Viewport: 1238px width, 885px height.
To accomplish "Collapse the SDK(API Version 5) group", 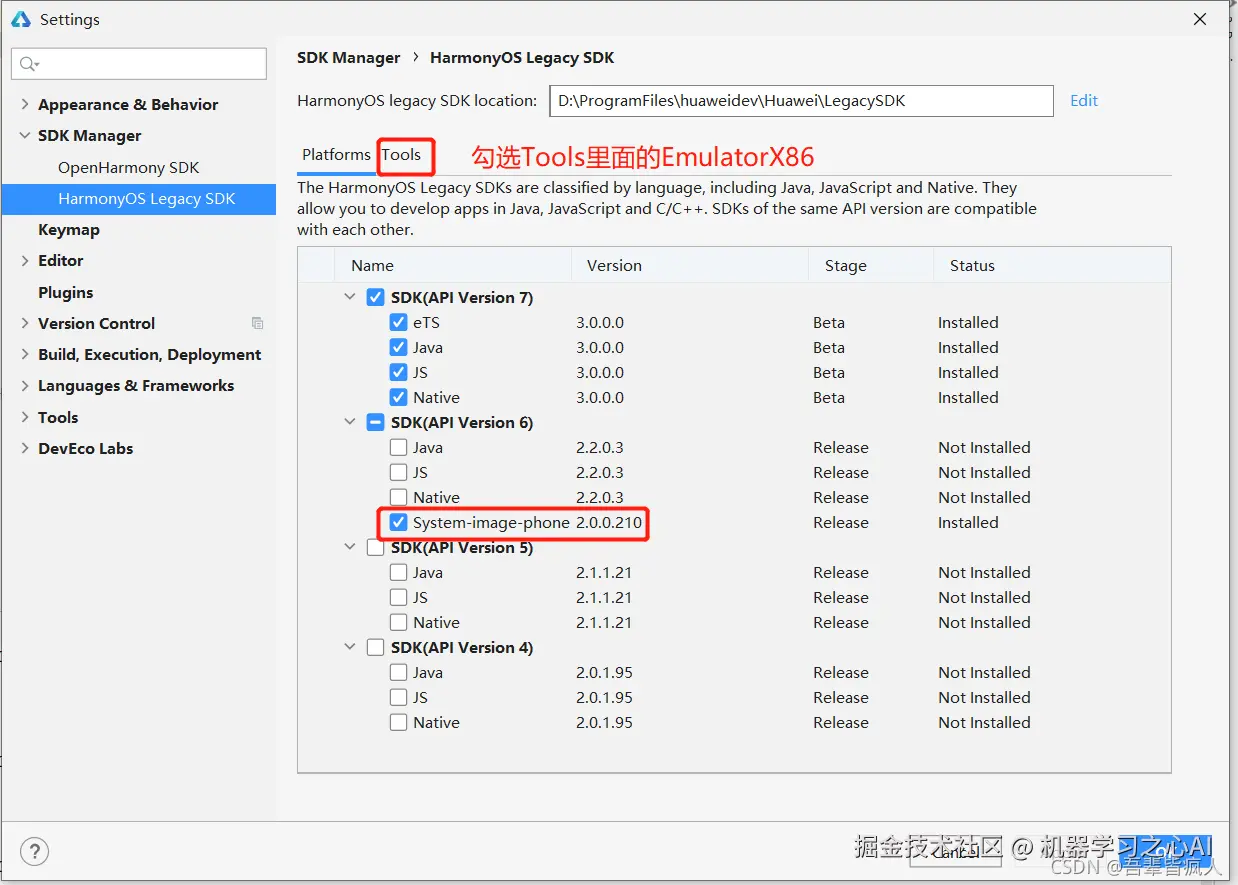I will (349, 547).
